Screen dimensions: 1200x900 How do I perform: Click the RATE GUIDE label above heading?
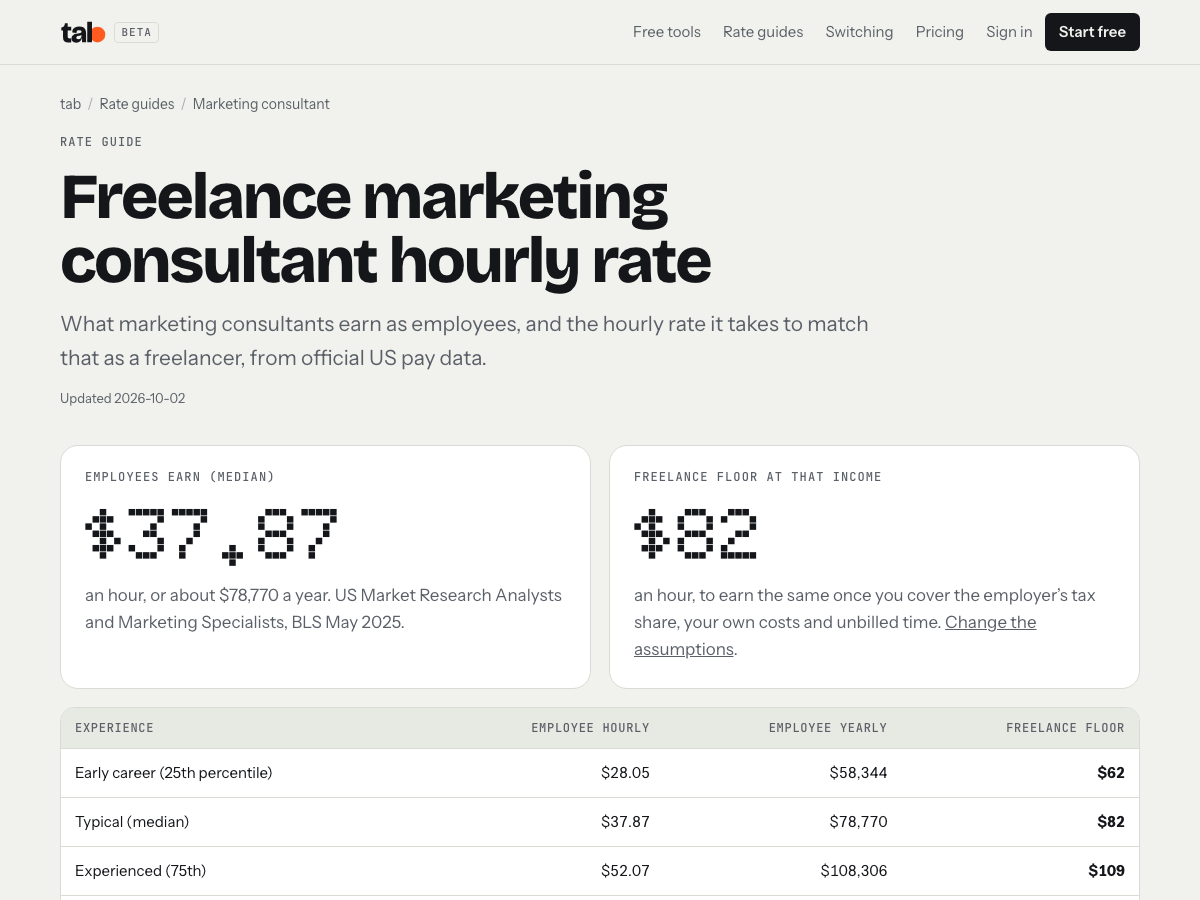[101, 142]
